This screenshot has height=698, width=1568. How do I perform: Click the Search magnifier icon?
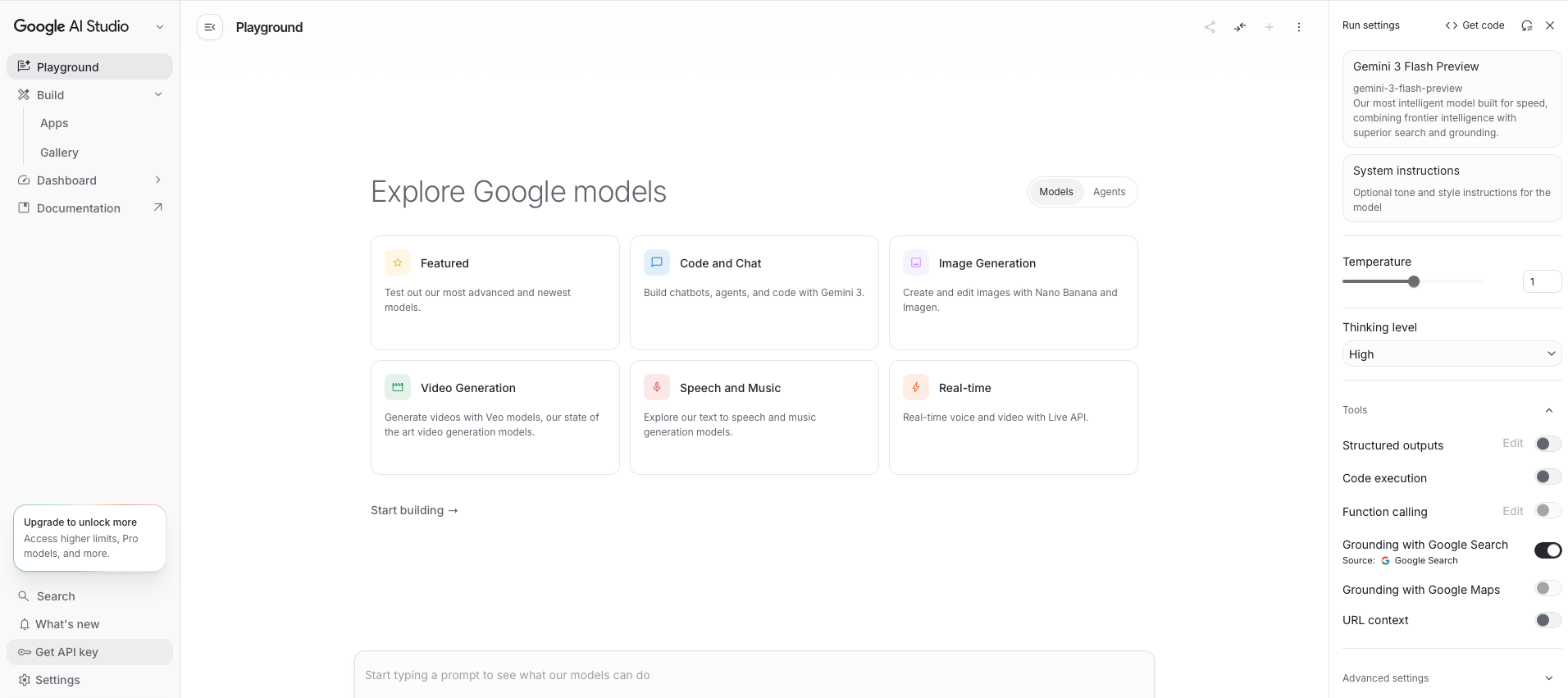(x=24, y=596)
